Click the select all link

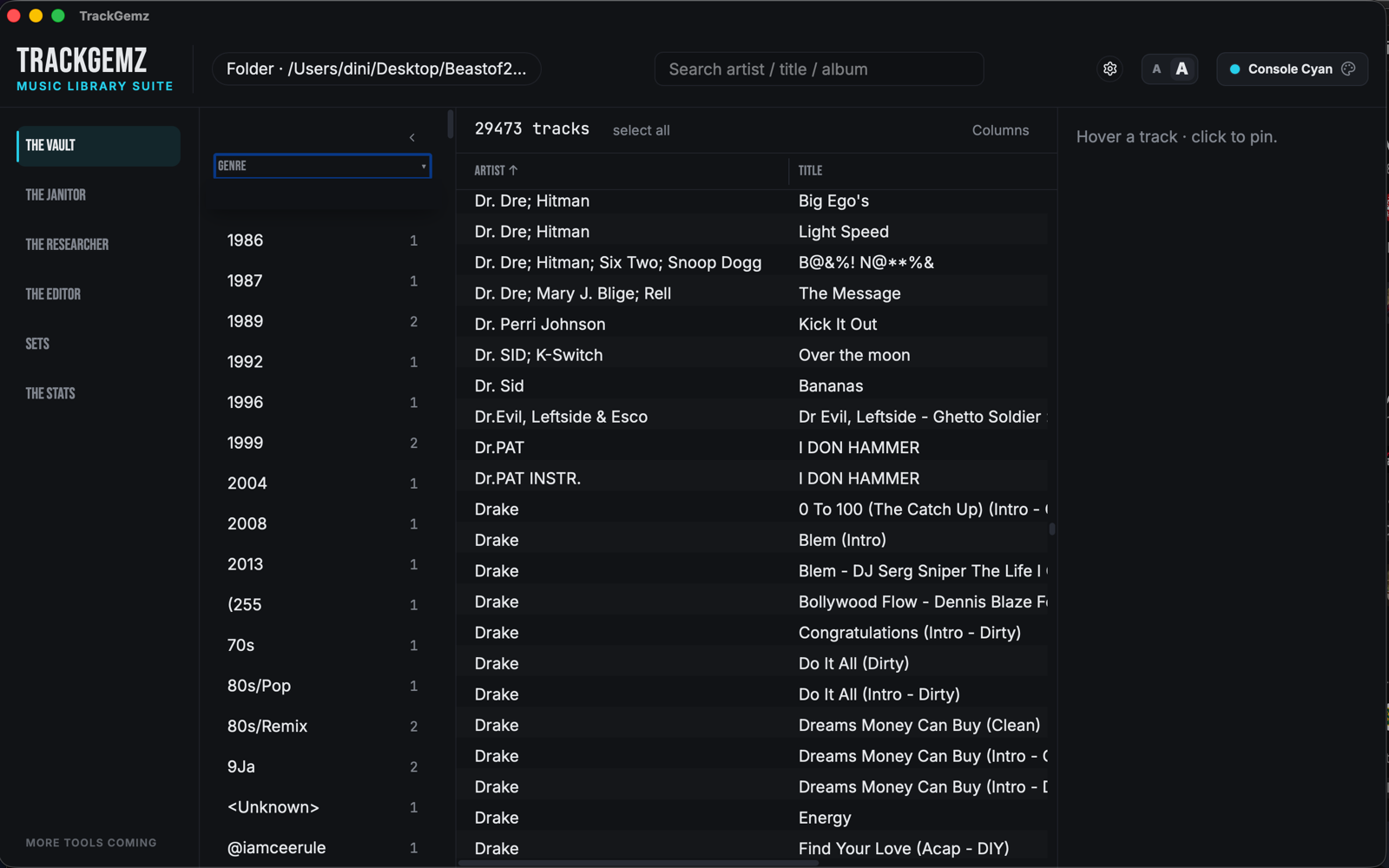pyautogui.click(x=641, y=130)
